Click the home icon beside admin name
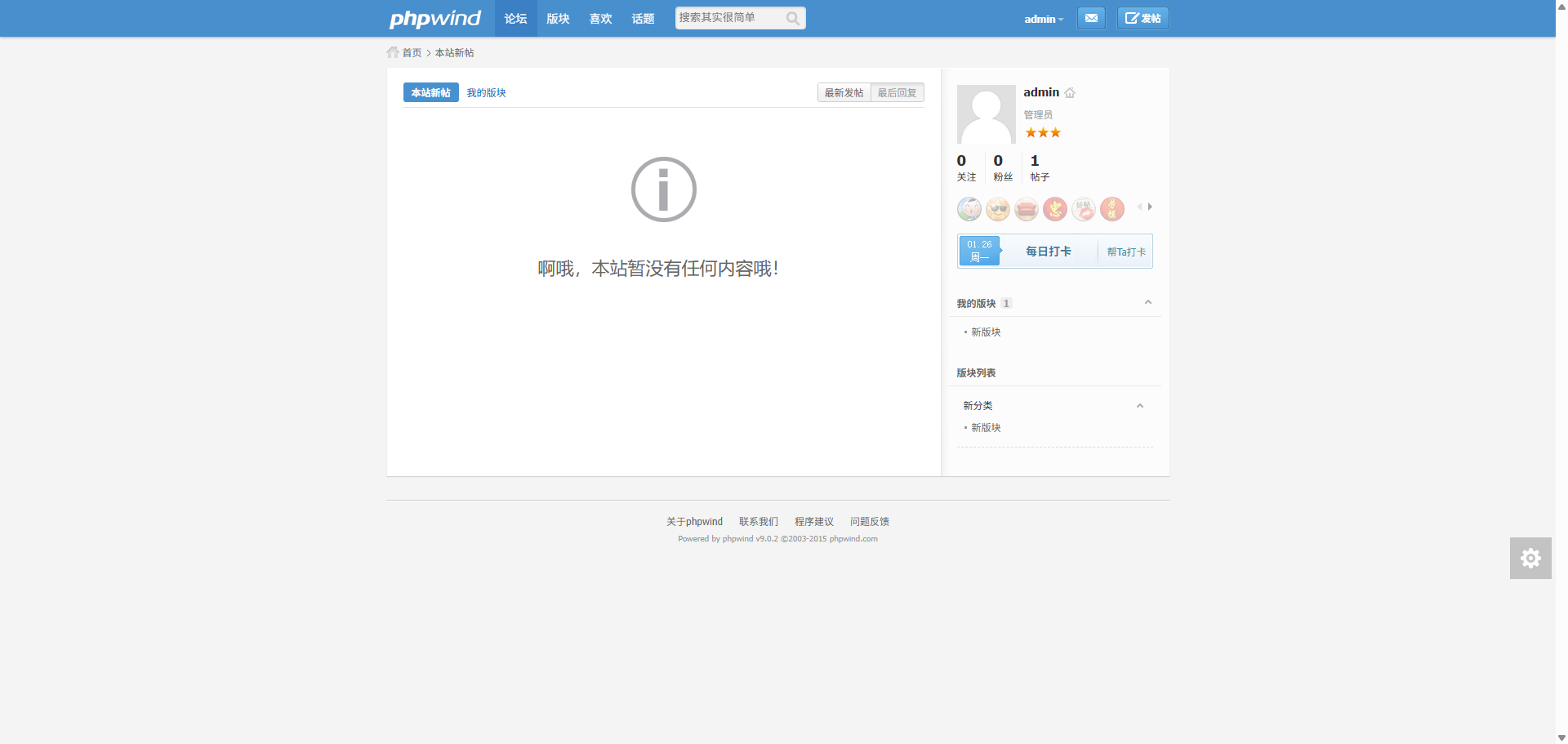Image resolution: width=1568 pixels, height=744 pixels. (x=1070, y=93)
